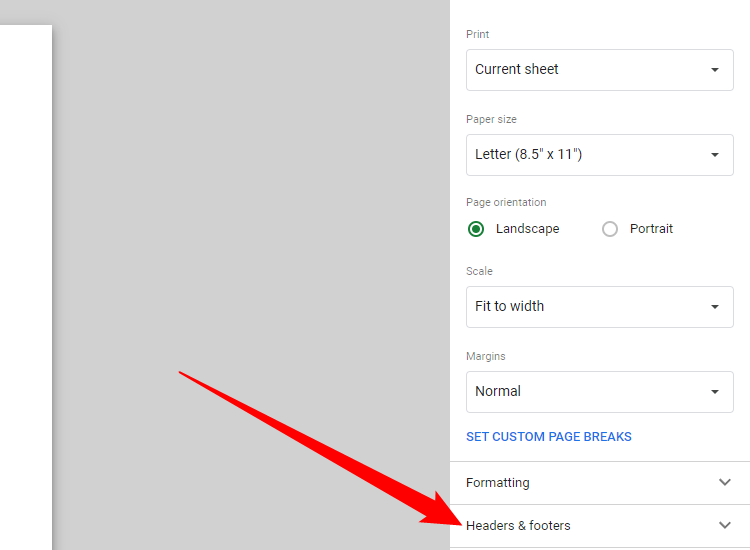This screenshot has height=550, width=750.
Task: Click the white page preview sheet
Action: tap(25, 280)
